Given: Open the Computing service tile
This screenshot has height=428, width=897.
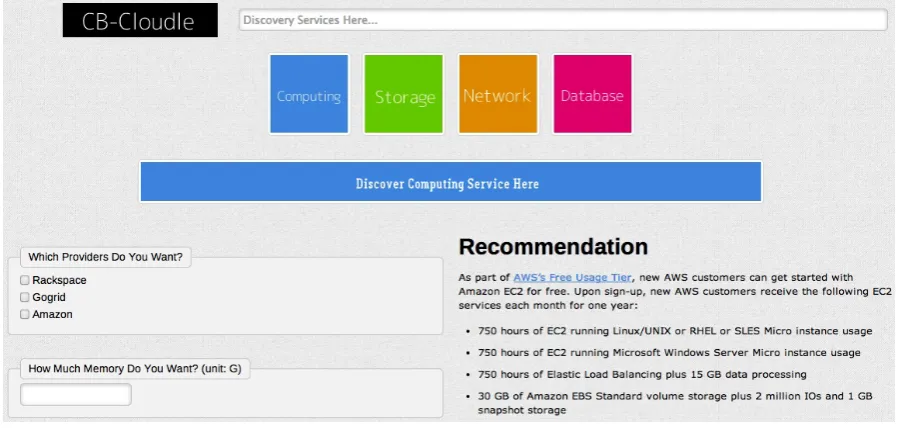Looking at the screenshot, I should point(309,94).
